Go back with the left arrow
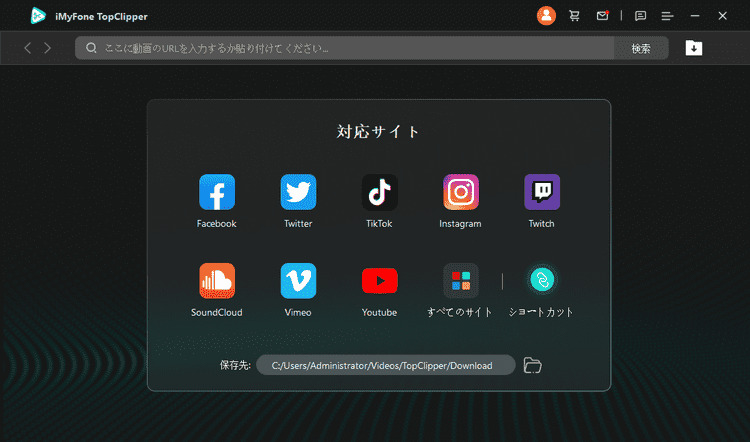Viewport: 750px width, 442px height. click(x=28, y=48)
